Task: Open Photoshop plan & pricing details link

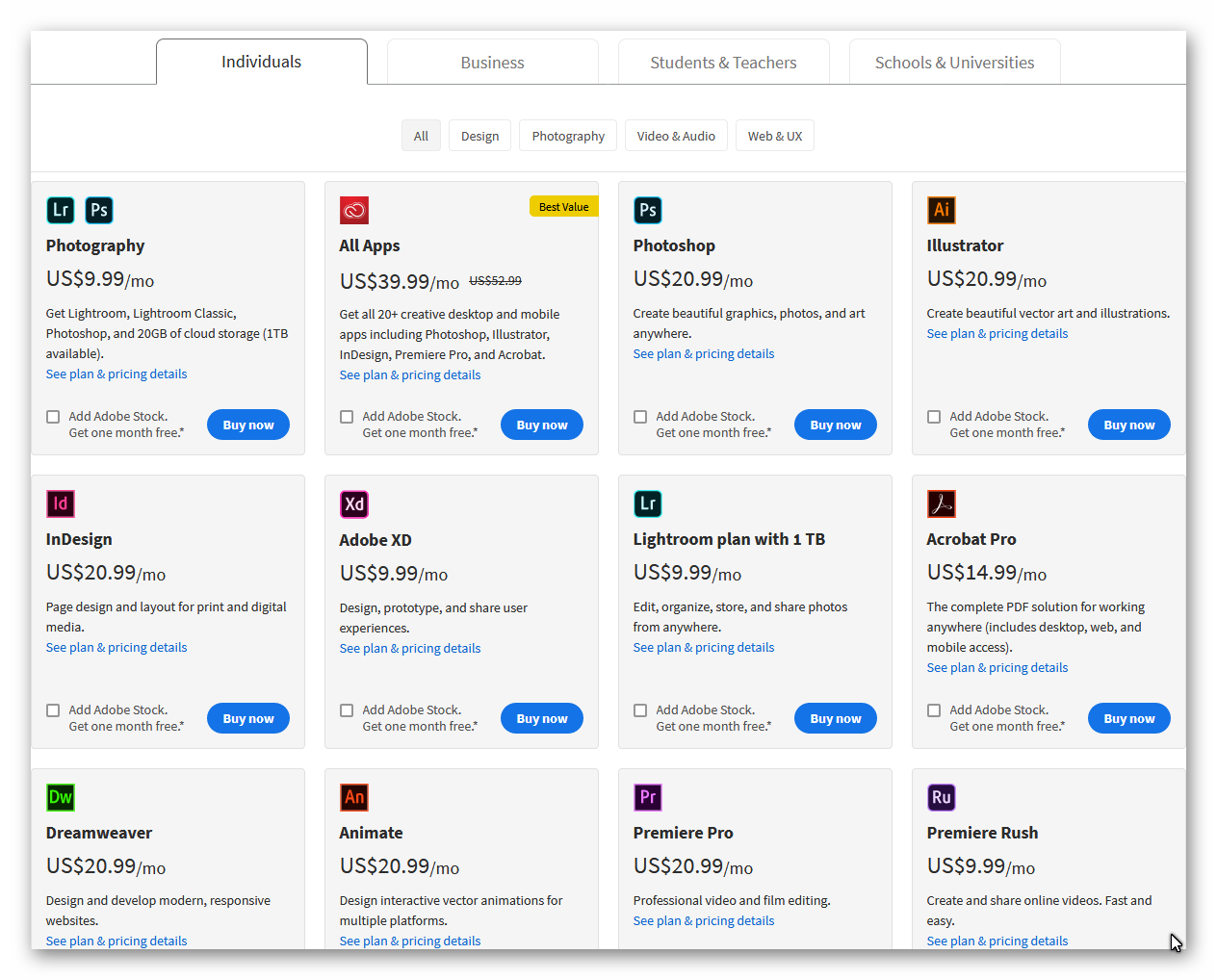Action: tap(703, 354)
